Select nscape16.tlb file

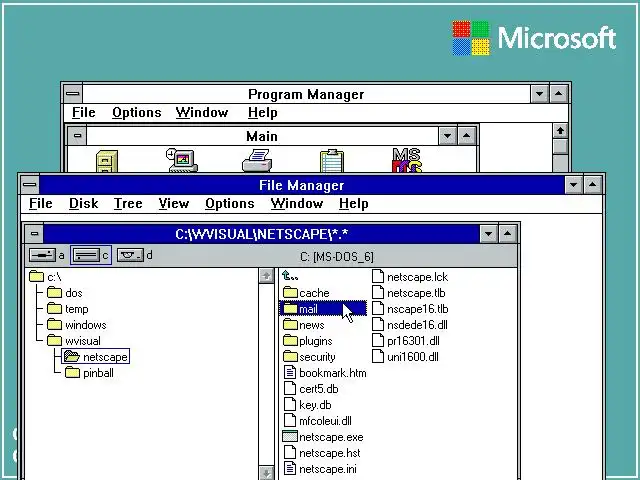point(410,309)
